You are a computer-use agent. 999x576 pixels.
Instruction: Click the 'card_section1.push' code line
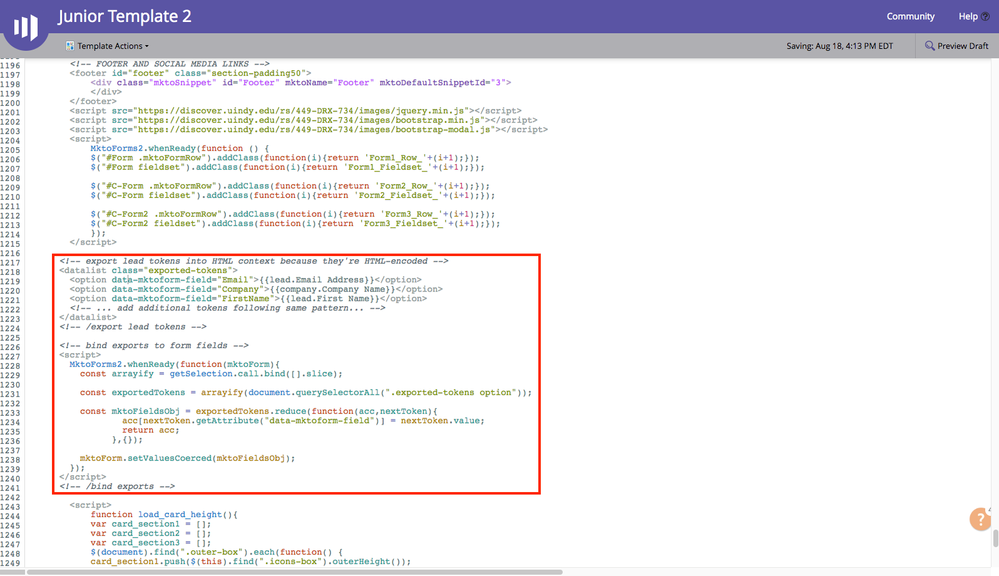click(250, 562)
